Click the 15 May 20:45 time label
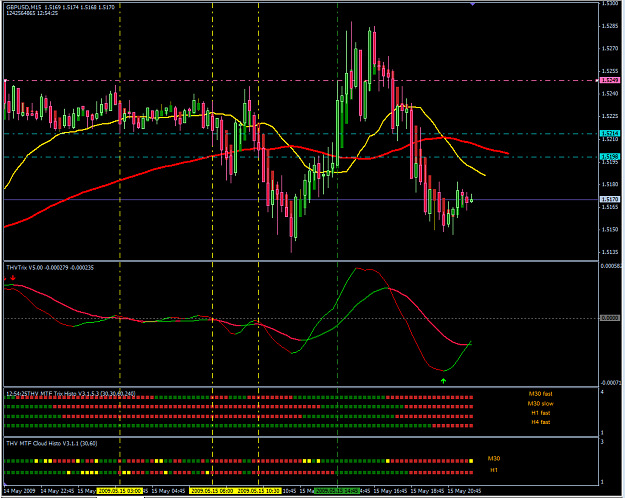 click(464, 491)
